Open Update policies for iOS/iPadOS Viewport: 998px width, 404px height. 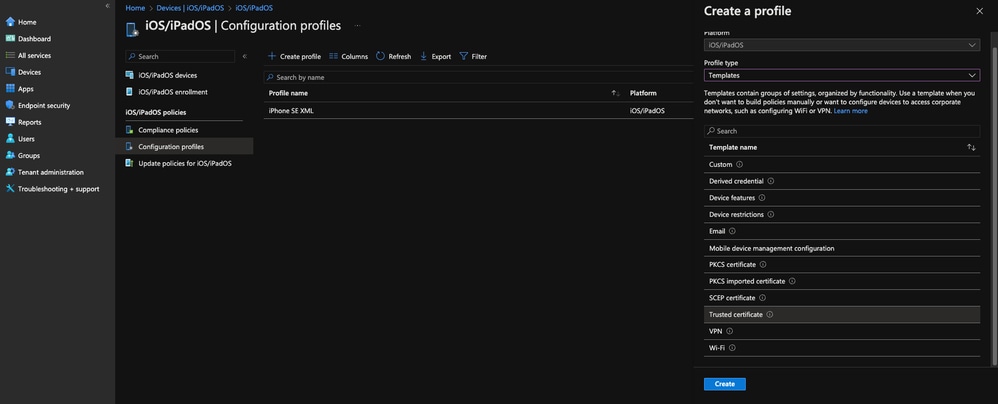184,163
